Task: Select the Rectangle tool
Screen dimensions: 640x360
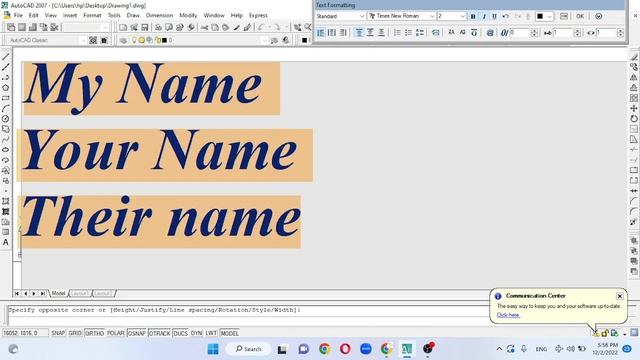Action: point(6,98)
